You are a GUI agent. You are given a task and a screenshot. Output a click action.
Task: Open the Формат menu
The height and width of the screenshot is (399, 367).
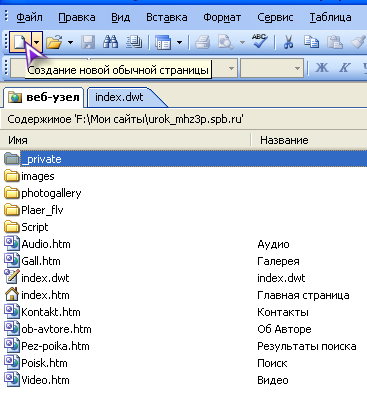(x=222, y=17)
